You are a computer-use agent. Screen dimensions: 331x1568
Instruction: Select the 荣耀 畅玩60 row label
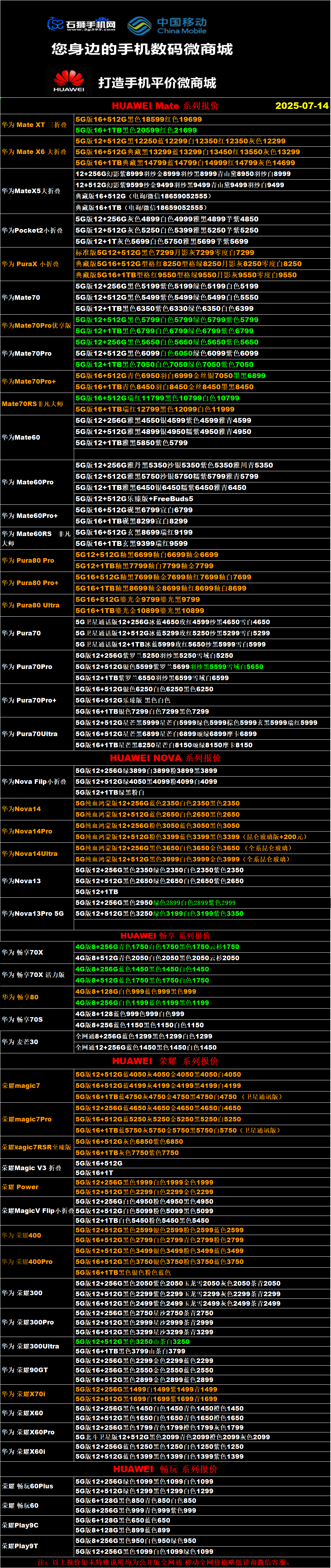(20, 1506)
